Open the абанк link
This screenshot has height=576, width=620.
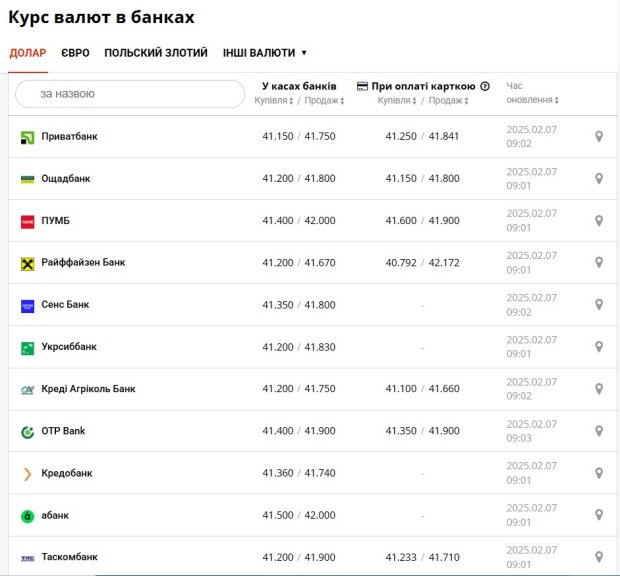tap(55, 515)
